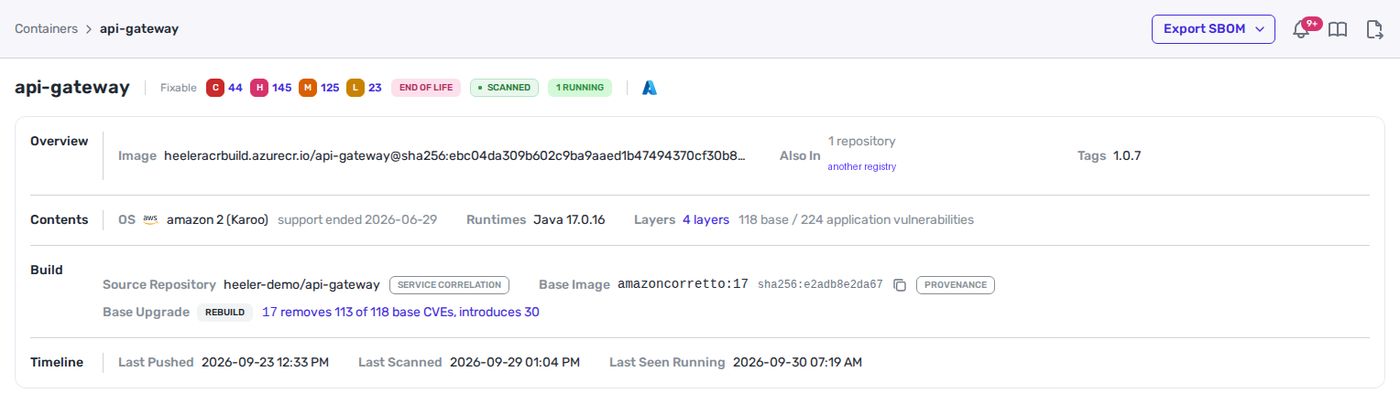Open the base upgrade '17 removes 113' link

(x=400, y=312)
